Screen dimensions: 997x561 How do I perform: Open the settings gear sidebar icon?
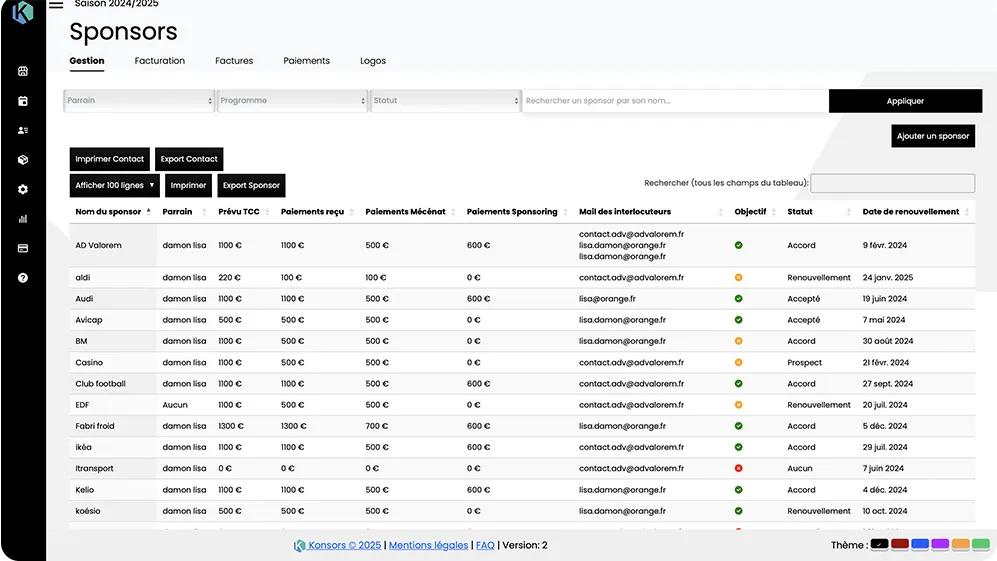click(x=23, y=190)
